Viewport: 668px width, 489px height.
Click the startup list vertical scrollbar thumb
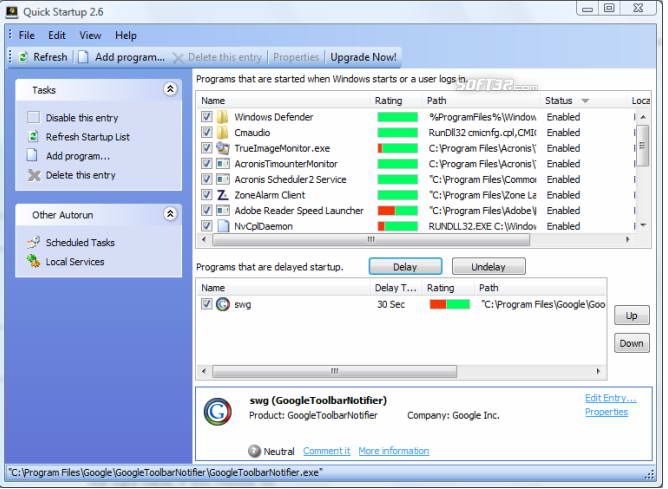click(643, 146)
